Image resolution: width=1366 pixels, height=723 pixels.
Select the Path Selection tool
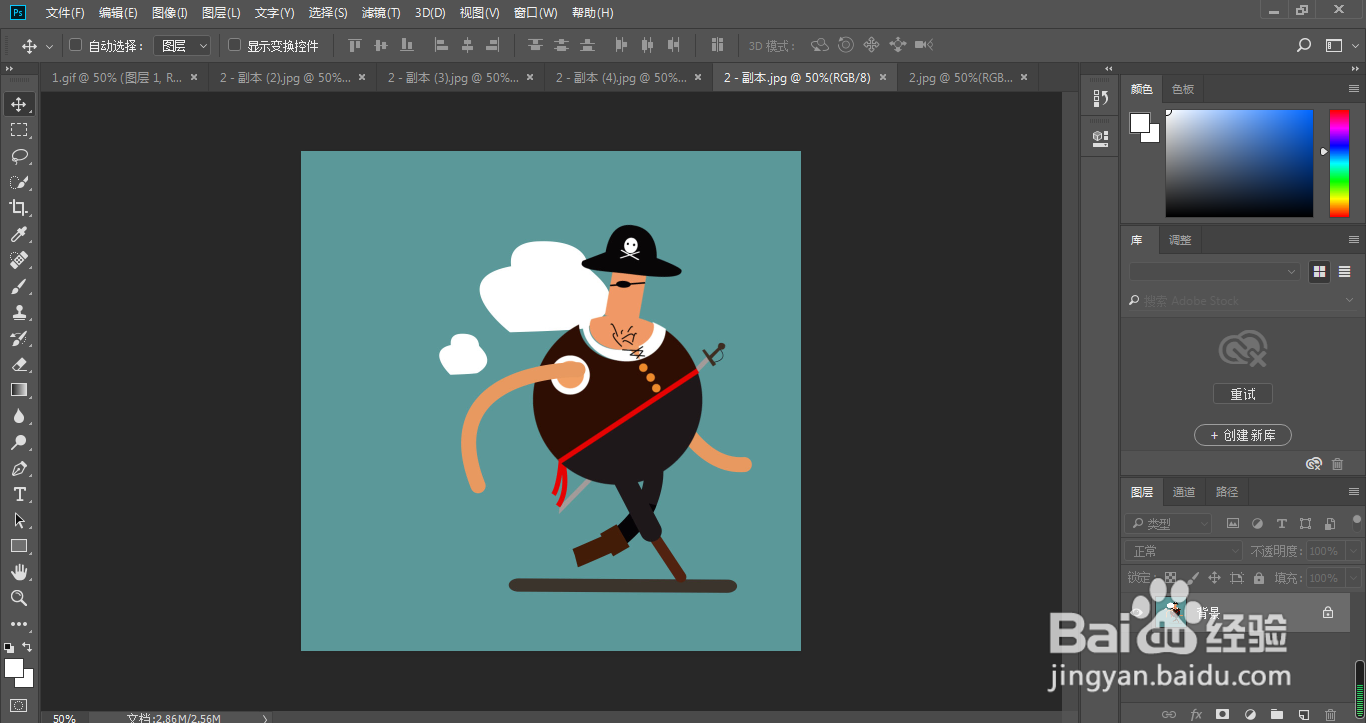(x=19, y=520)
